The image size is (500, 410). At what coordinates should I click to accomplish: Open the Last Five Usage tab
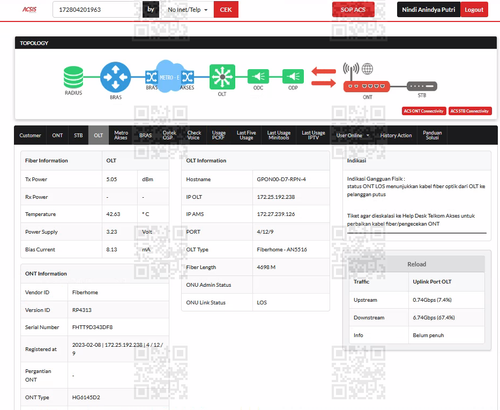[246, 135]
